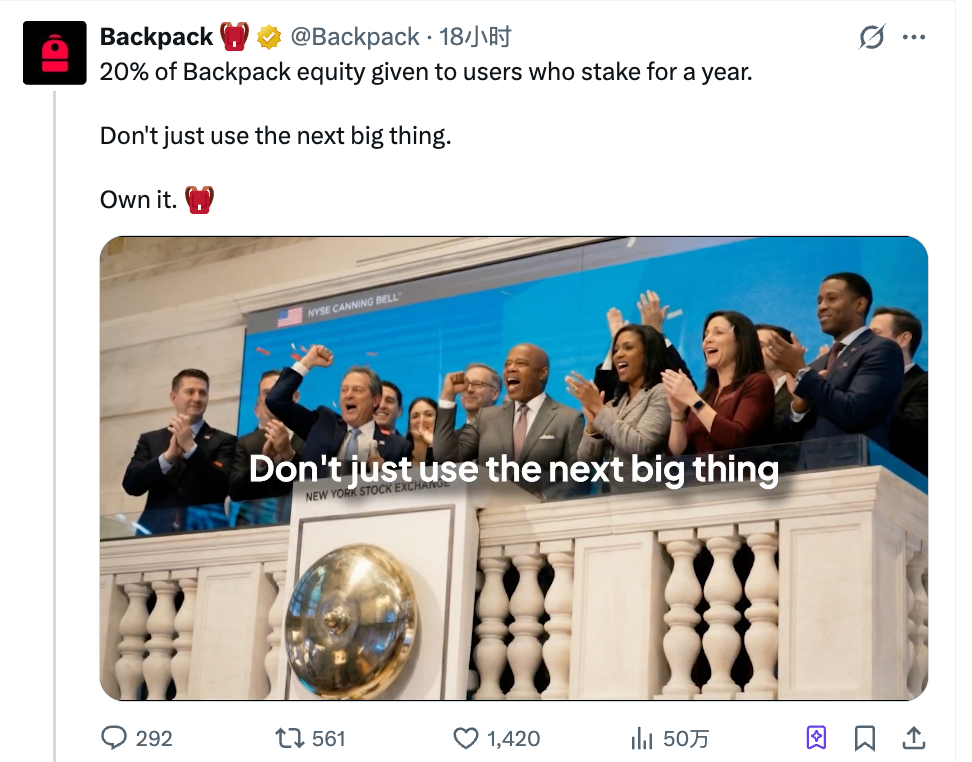Open the view analytics bar chart icon
Viewport: 972px width, 762px height.
(640, 738)
